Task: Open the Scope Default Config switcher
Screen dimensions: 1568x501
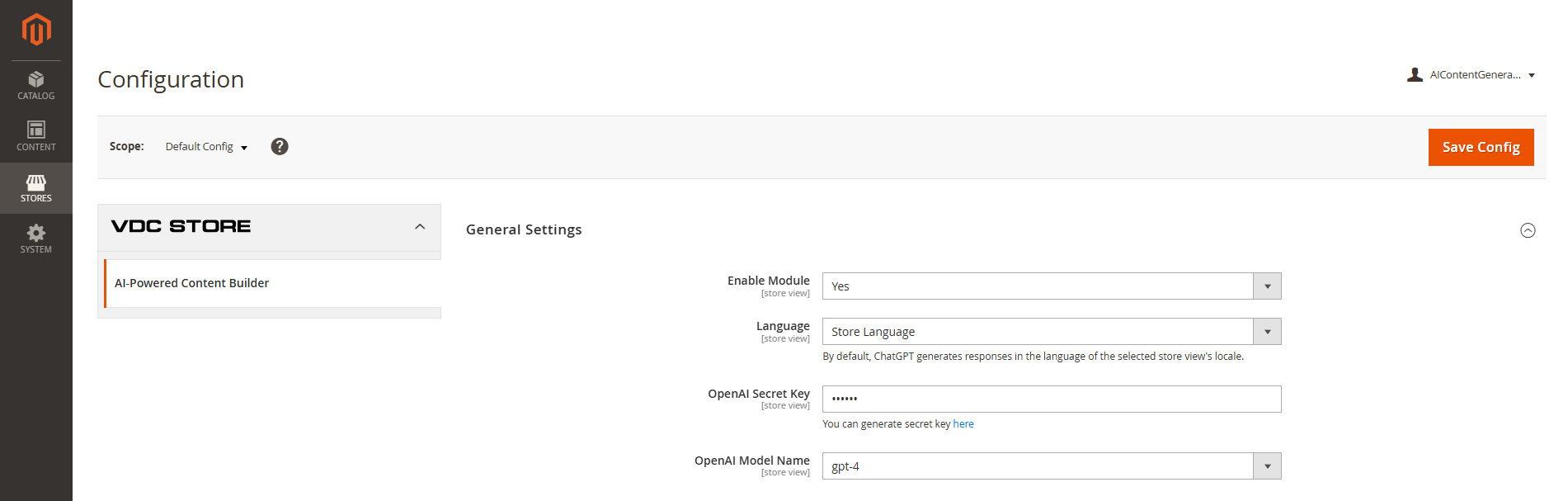Action: coord(206,147)
